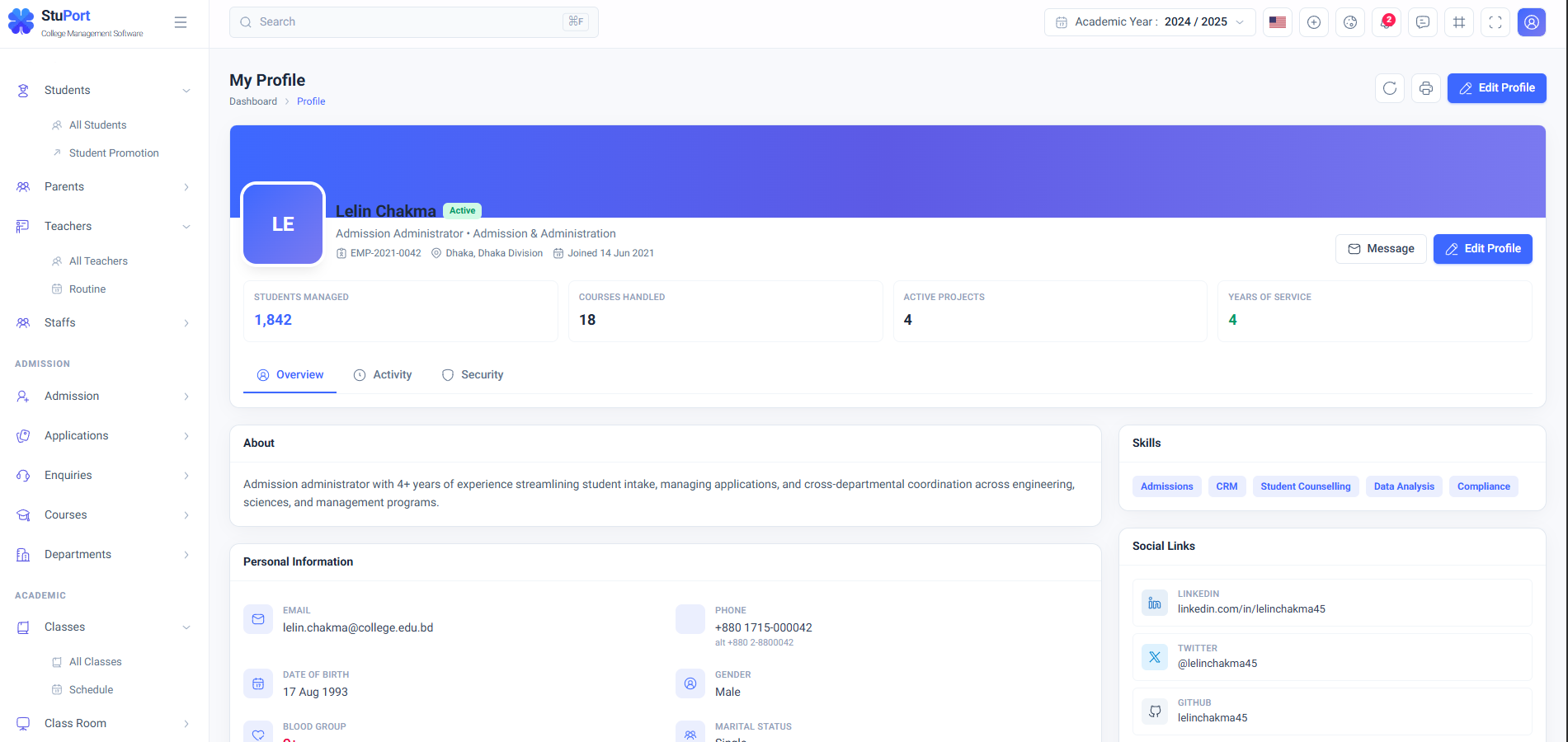Open the chat messages icon in header
Image resolution: width=1568 pixels, height=742 pixels.
click(1423, 22)
